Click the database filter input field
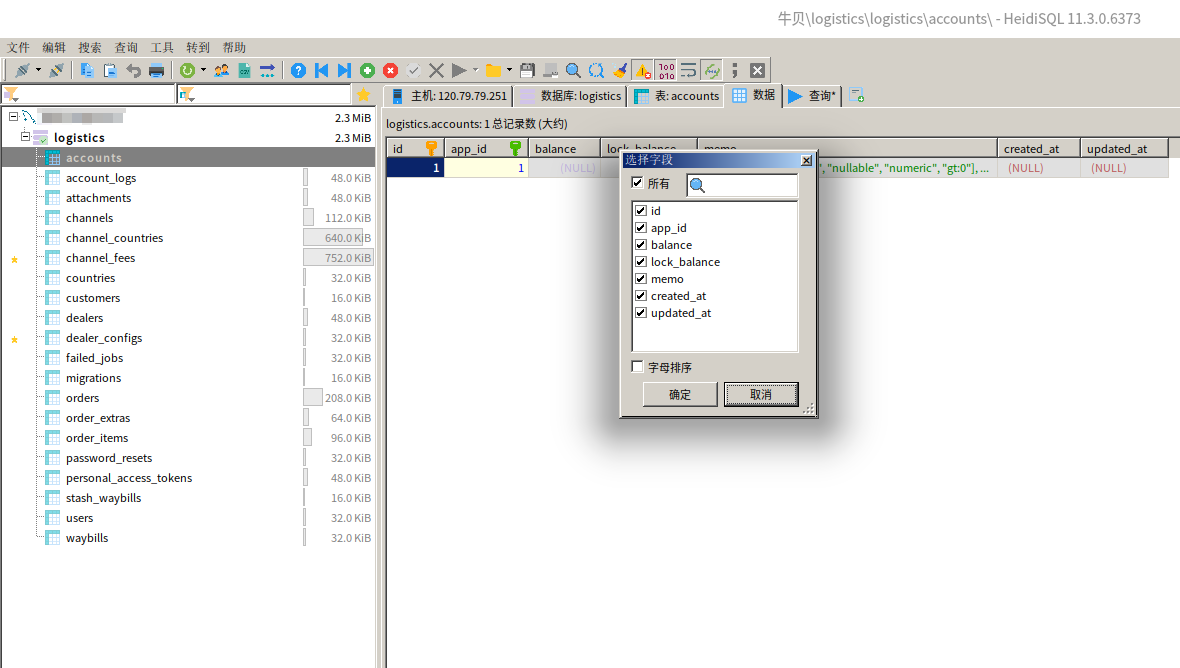Viewport: 1180px width, 668px height. 88,95
